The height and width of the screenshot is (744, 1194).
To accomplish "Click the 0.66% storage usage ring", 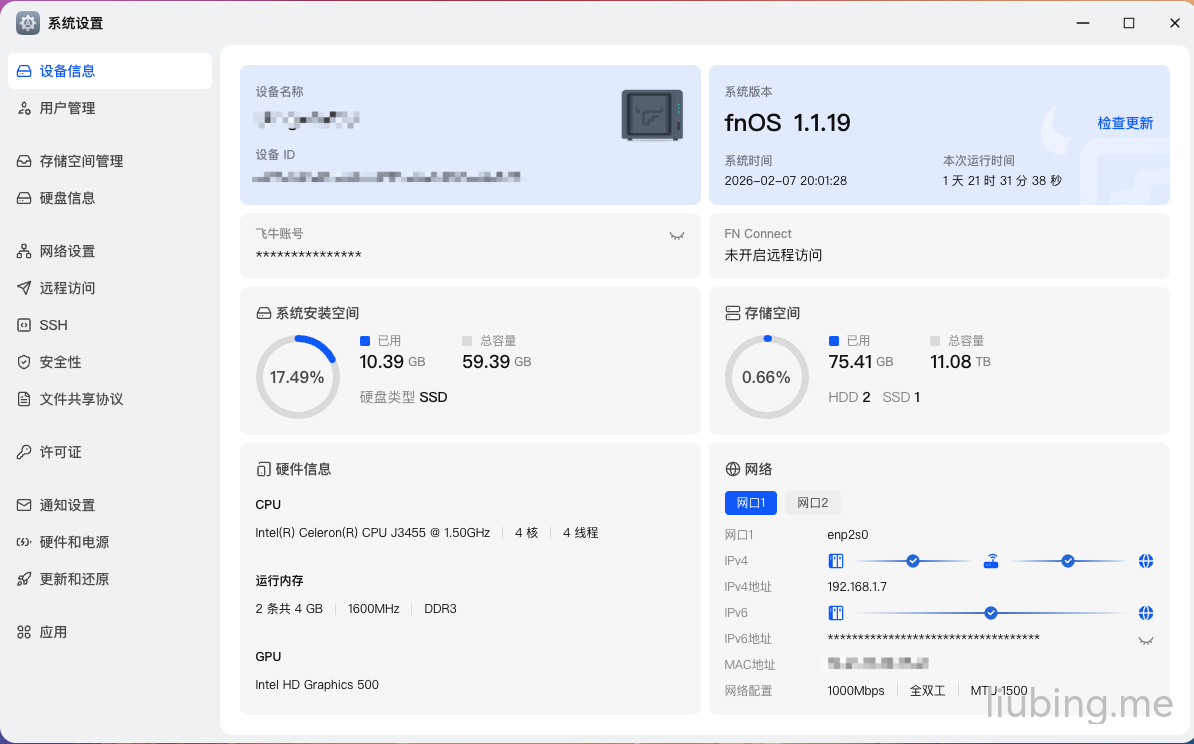I will coord(766,377).
